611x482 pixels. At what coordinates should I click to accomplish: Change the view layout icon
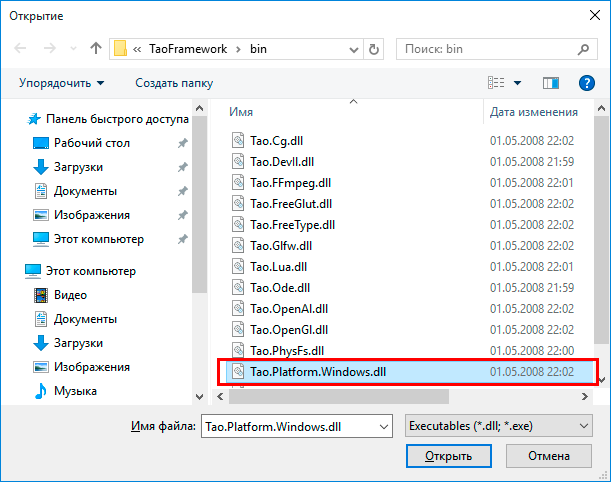point(496,83)
